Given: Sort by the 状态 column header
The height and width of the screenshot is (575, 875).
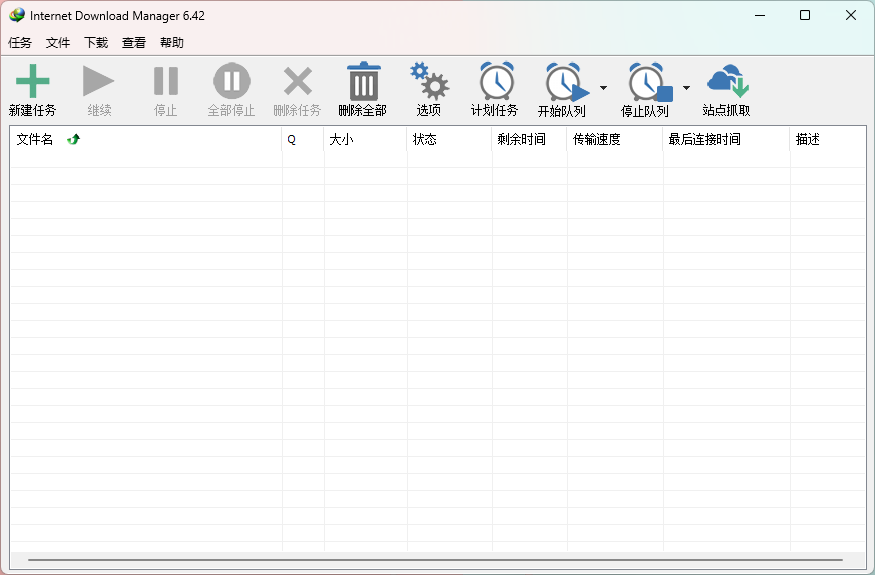Looking at the screenshot, I should 450,139.
